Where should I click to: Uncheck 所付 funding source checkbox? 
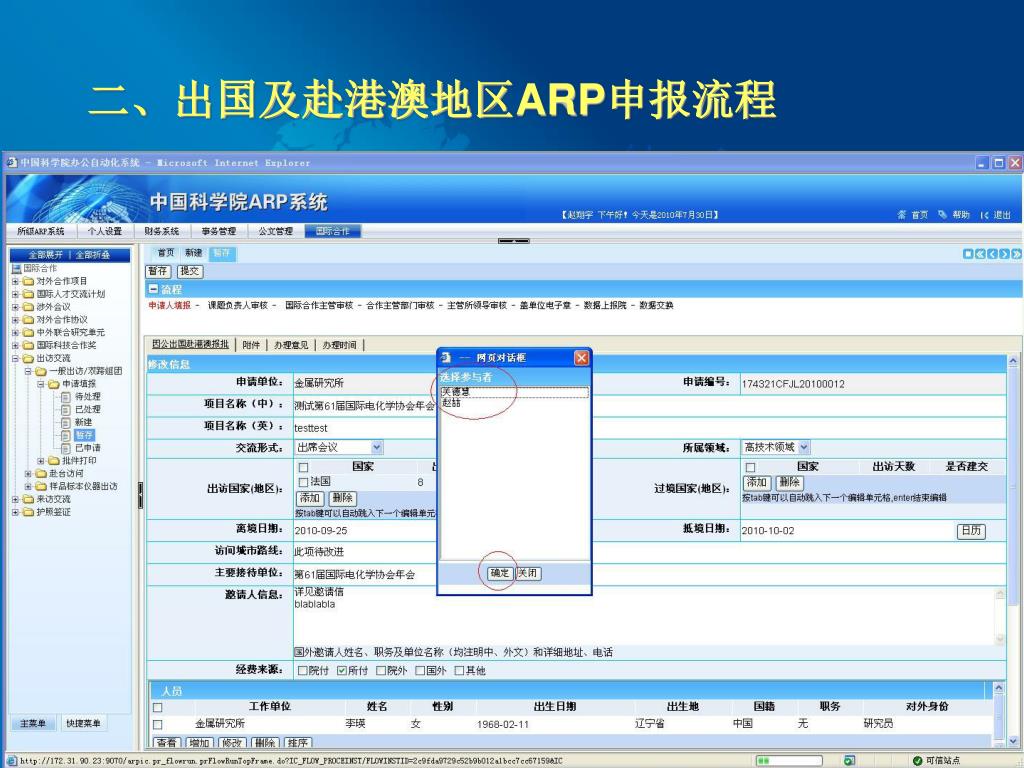point(342,671)
